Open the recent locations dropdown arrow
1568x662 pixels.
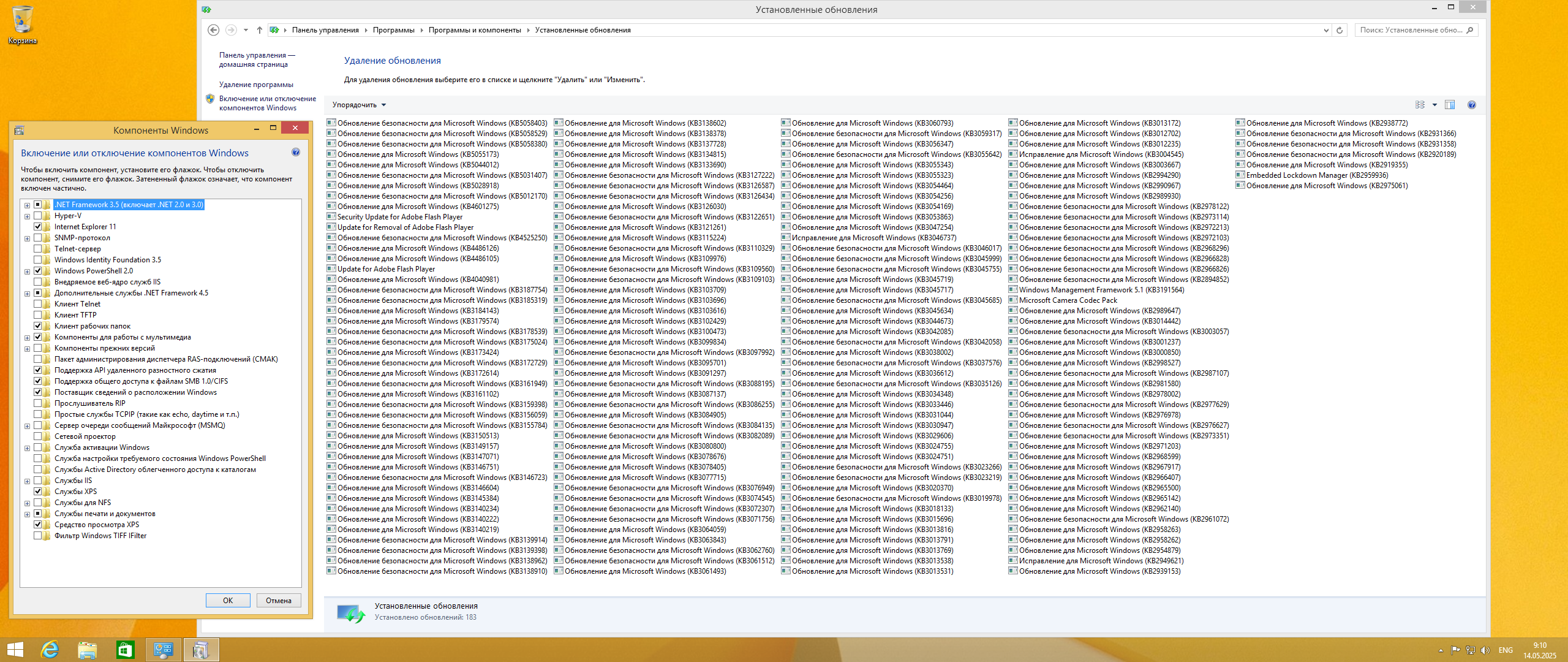246,30
